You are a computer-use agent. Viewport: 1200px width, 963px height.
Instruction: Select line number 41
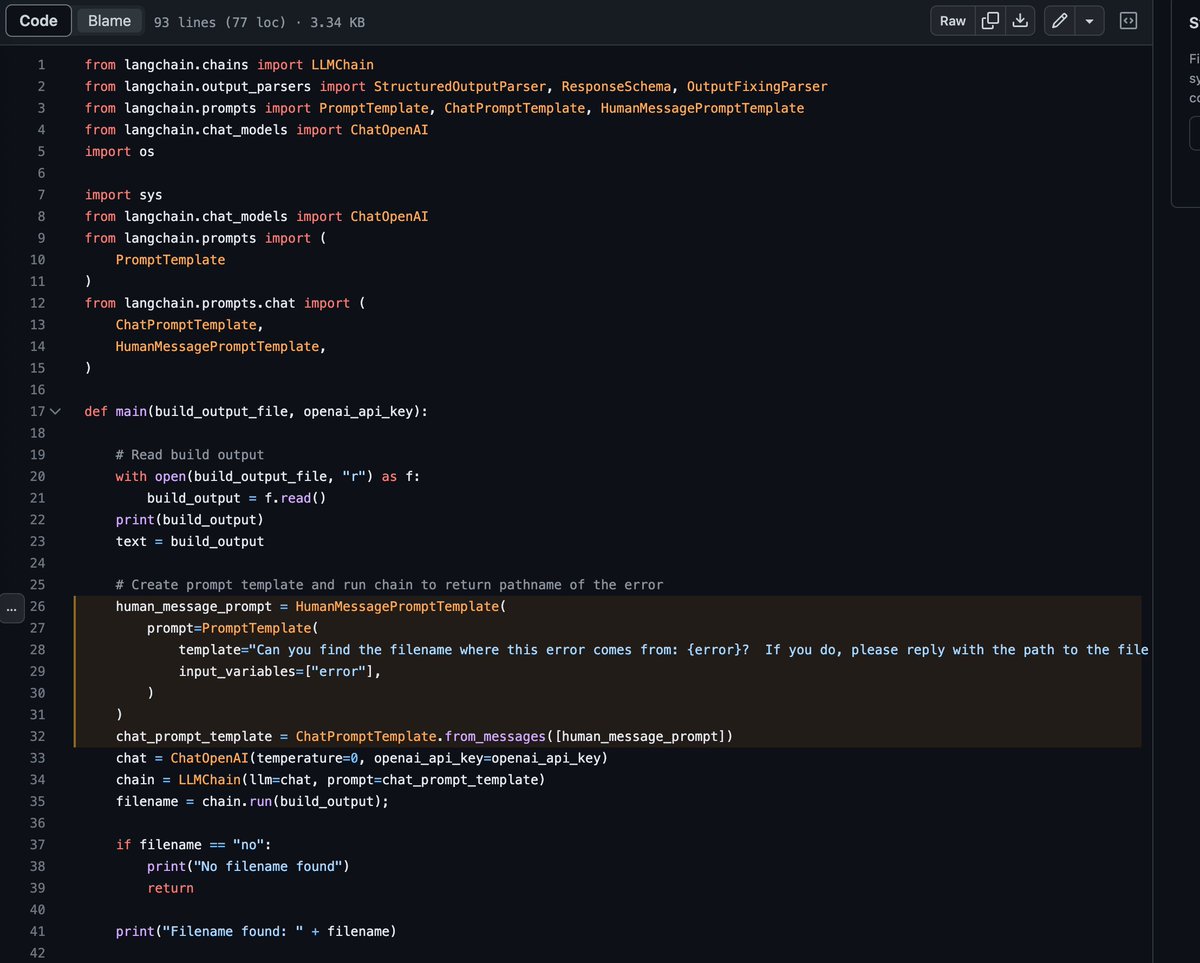(38, 931)
